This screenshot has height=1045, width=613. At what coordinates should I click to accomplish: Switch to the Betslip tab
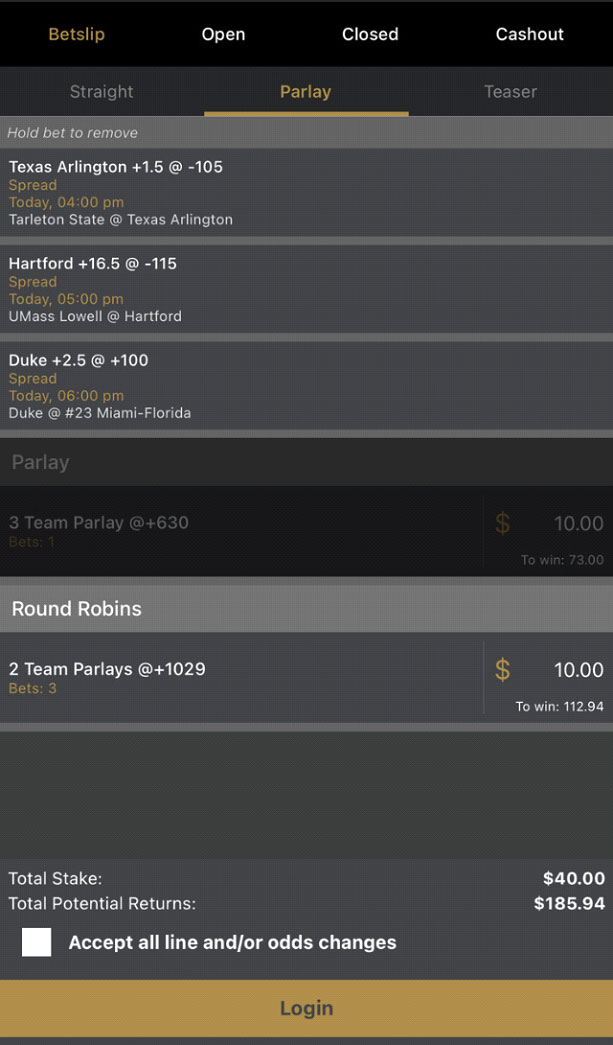[76, 34]
